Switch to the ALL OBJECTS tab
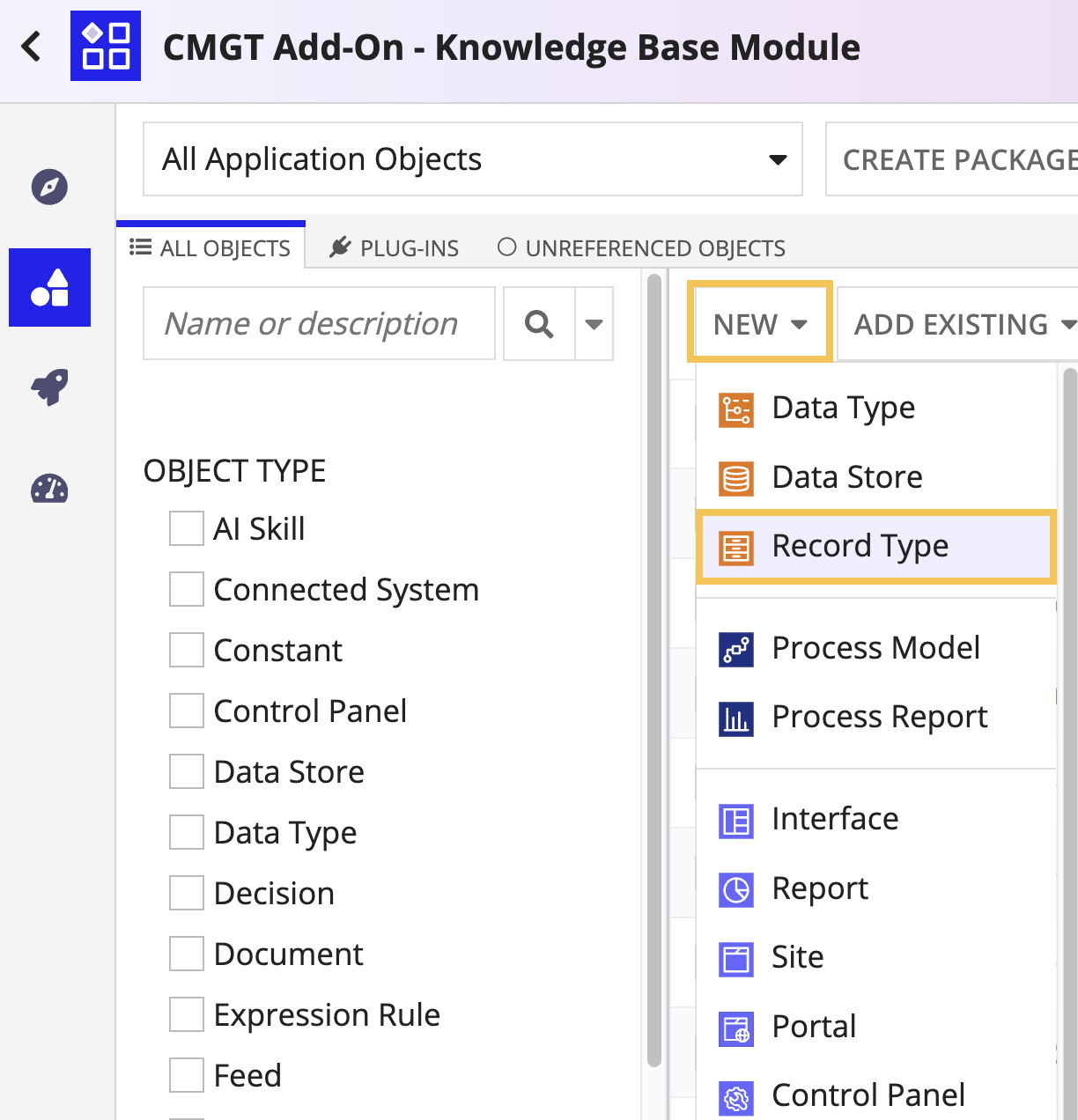This screenshot has height=1120, width=1078. [210, 247]
